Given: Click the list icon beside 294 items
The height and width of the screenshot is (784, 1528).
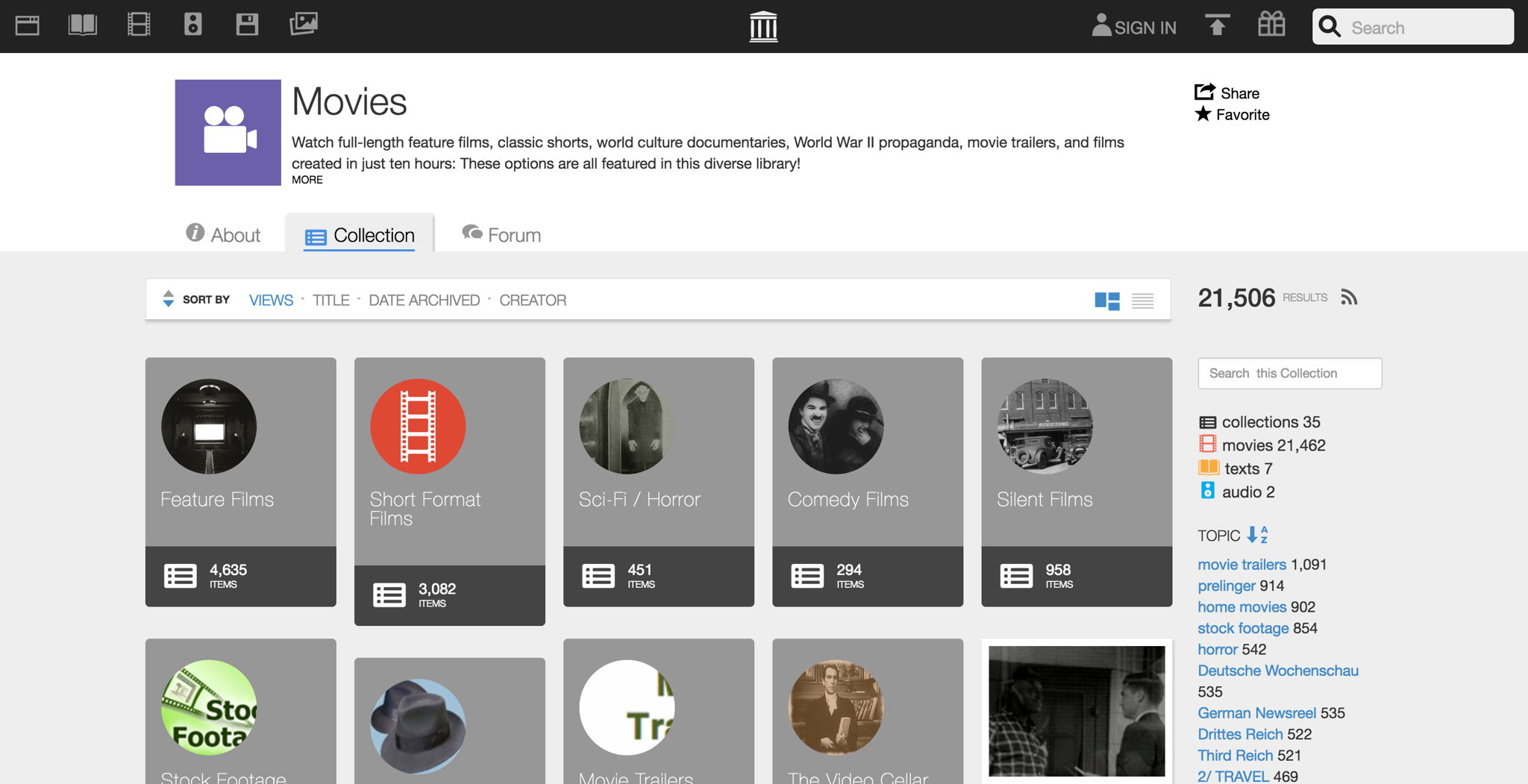Looking at the screenshot, I should pos(807,576).
